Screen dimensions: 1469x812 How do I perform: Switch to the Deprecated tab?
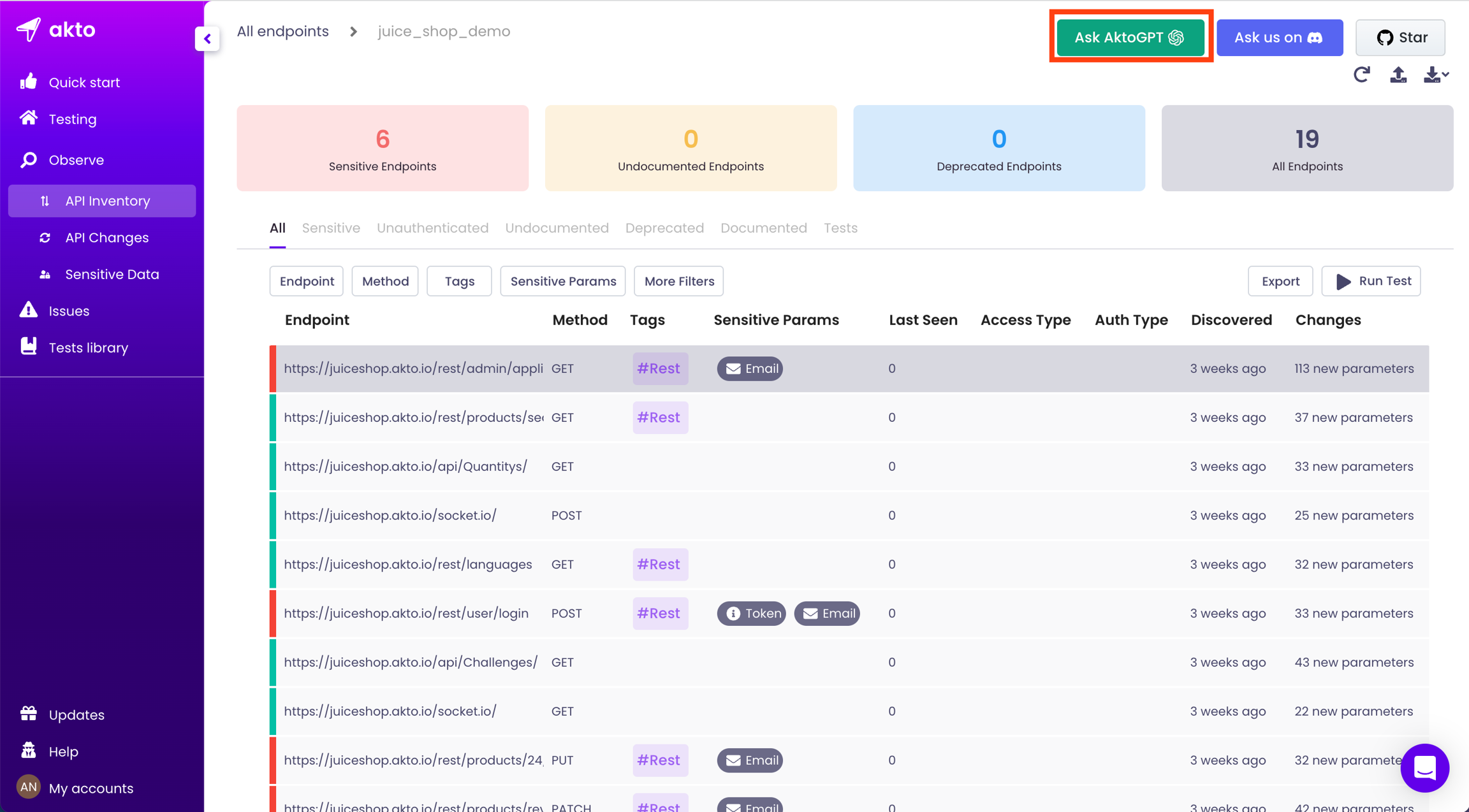coord(664,228)
